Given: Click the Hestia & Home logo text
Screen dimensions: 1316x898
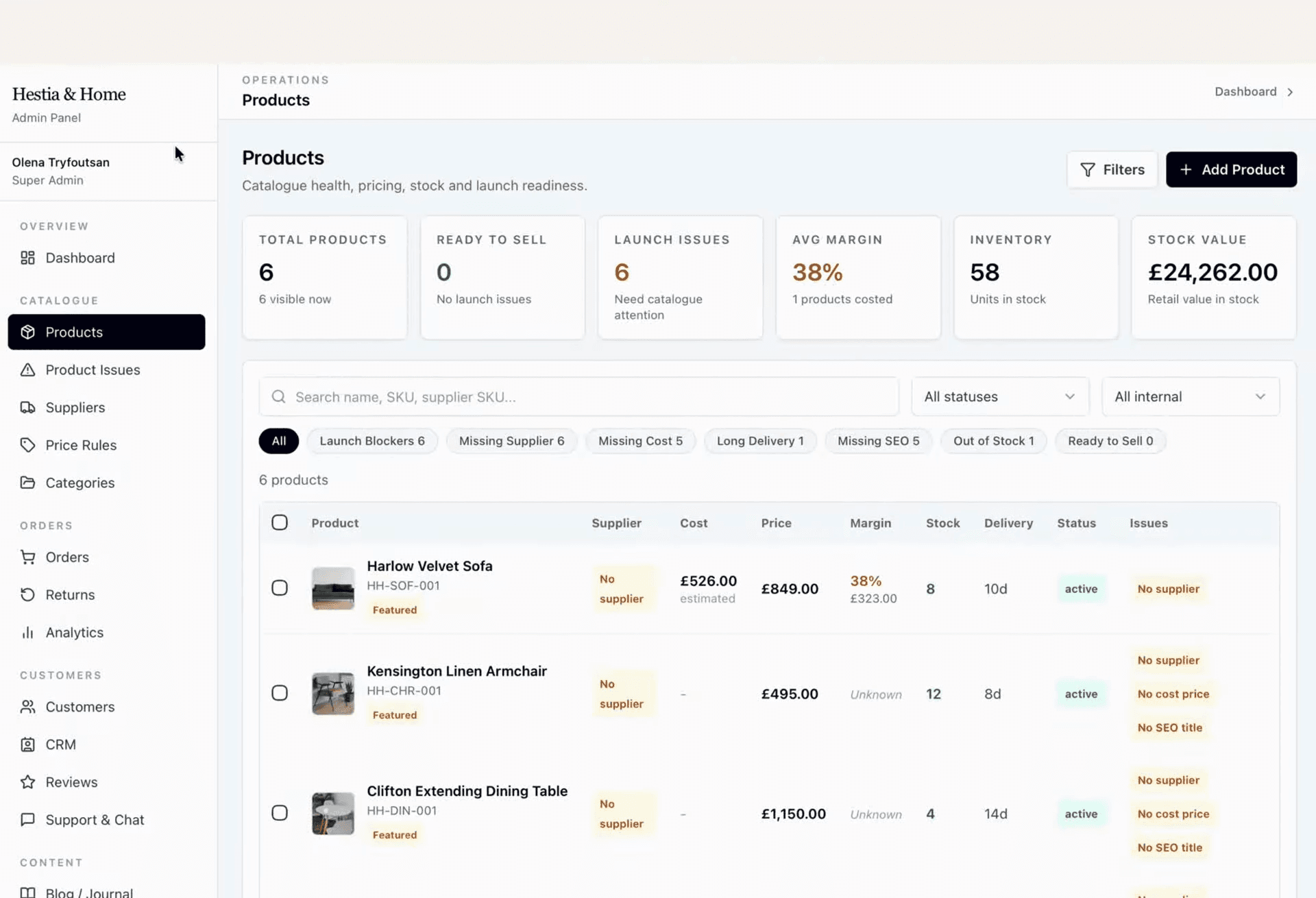Looking at the screenshot, I should point(69,94).
